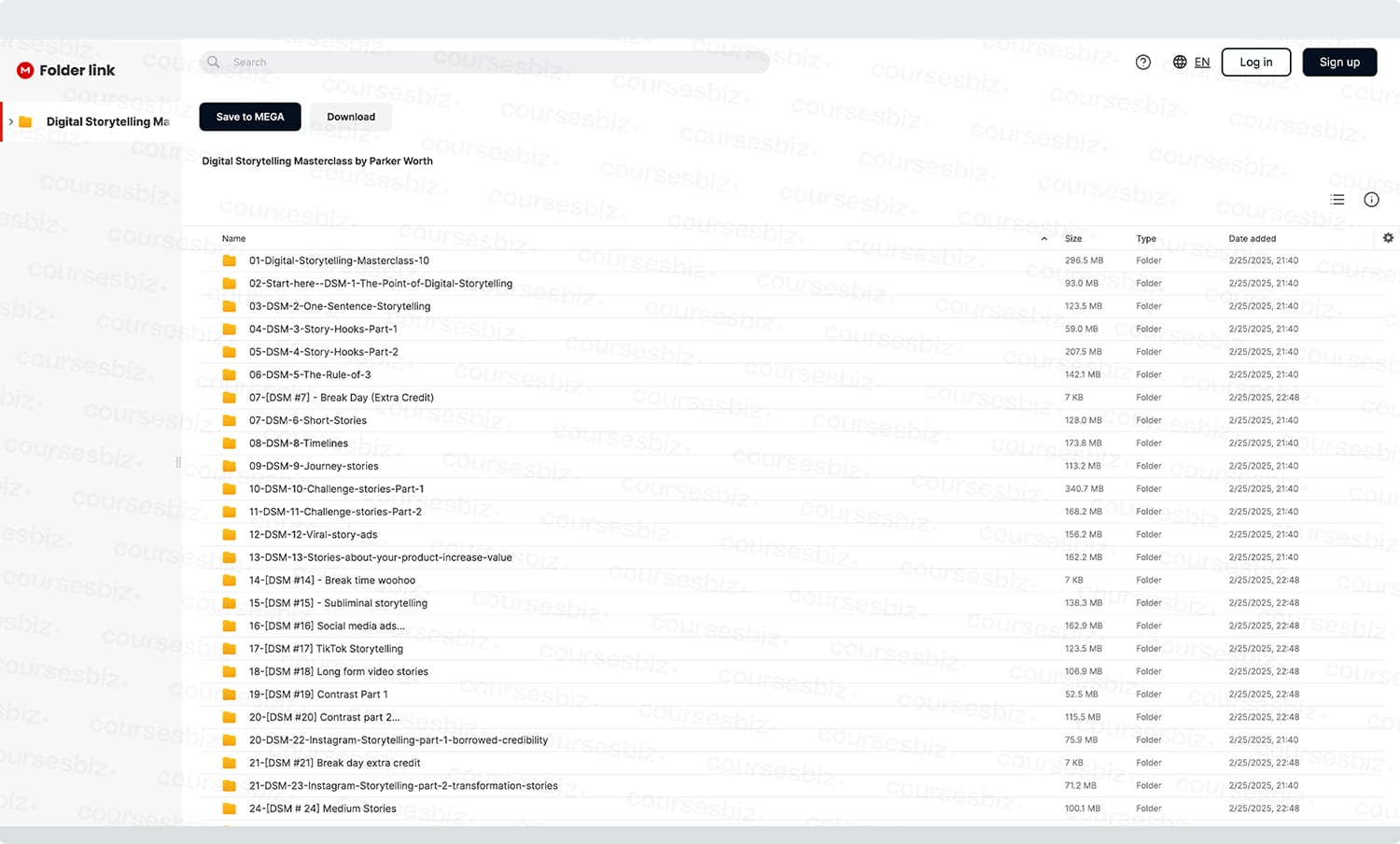Click the Save to MEGA button

coord(250,117)
